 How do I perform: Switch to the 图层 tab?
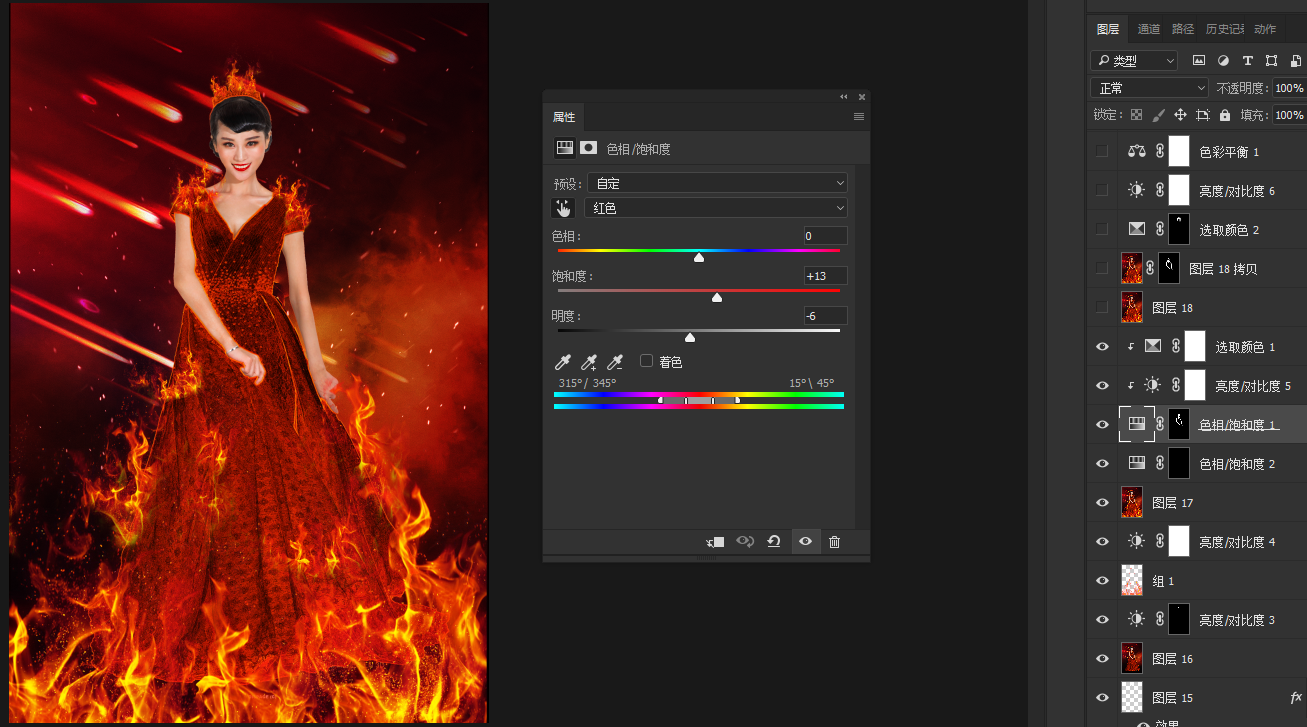[1108, 29]
